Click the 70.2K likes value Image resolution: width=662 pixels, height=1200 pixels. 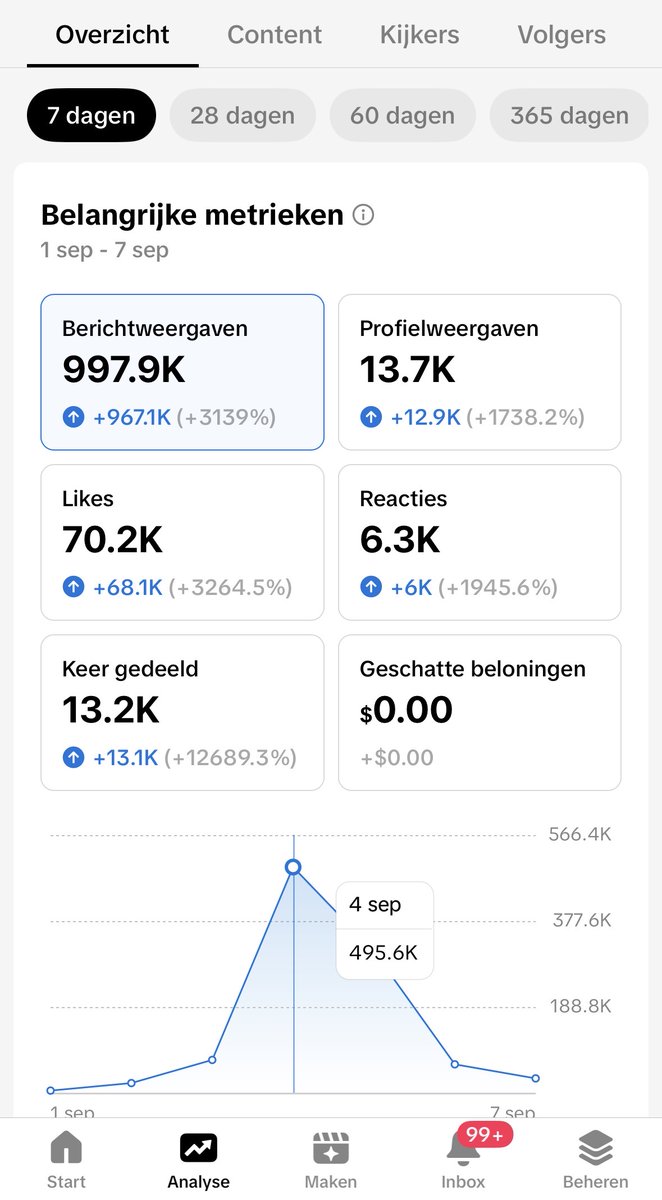(x=112, y=540)
